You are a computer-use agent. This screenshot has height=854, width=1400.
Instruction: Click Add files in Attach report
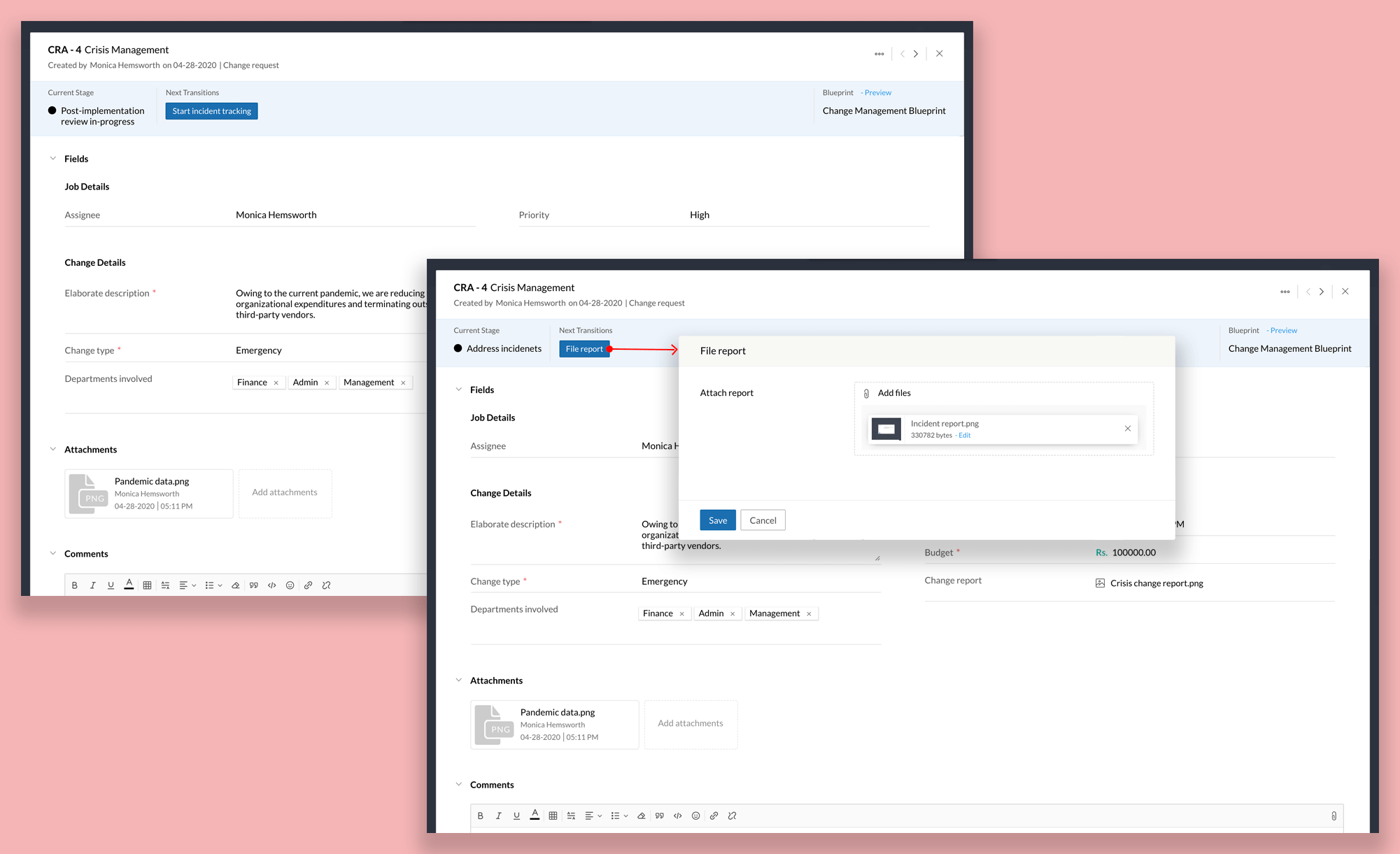[x=893, y=393]
